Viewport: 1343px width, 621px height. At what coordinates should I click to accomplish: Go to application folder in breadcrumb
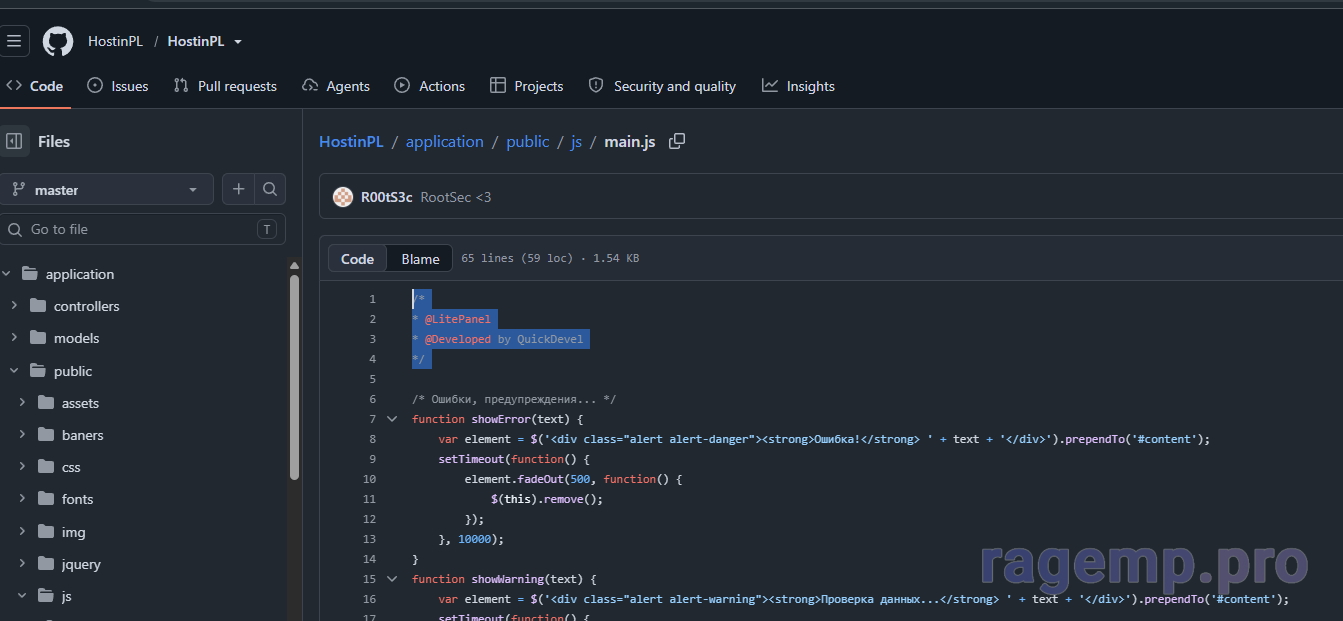click(x=445, y=141)
